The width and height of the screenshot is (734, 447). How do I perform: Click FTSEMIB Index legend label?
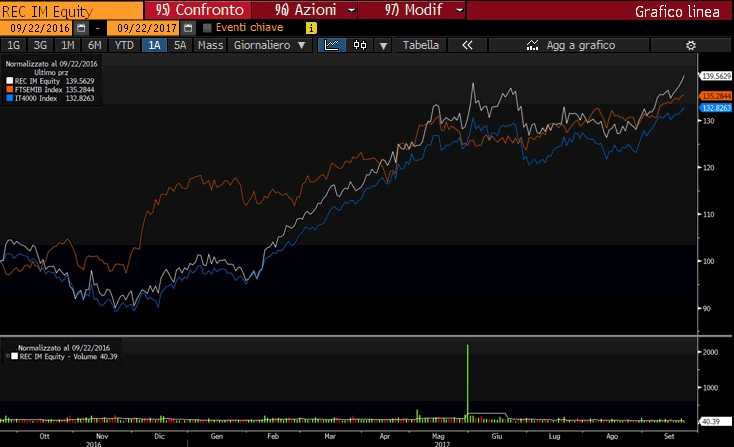click(38, 89)
